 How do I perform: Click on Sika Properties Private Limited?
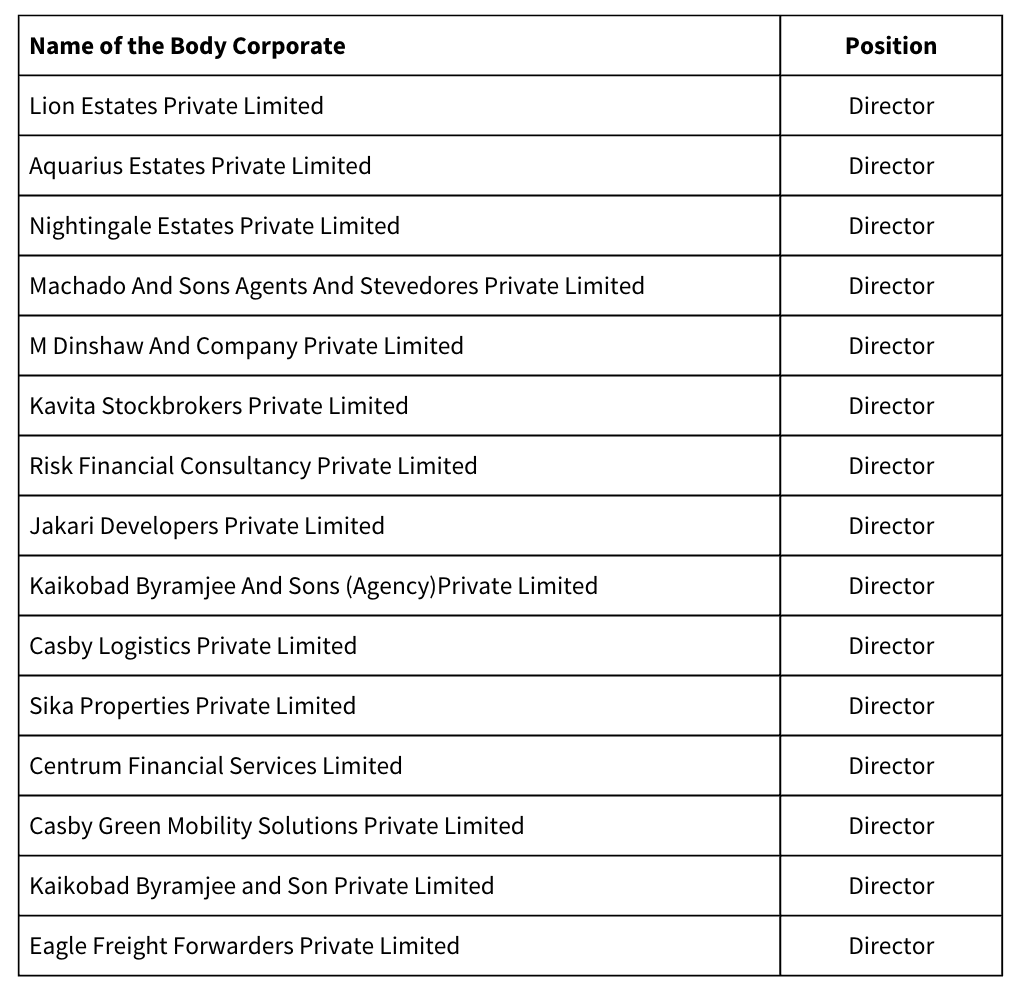(x=193, y=706)
